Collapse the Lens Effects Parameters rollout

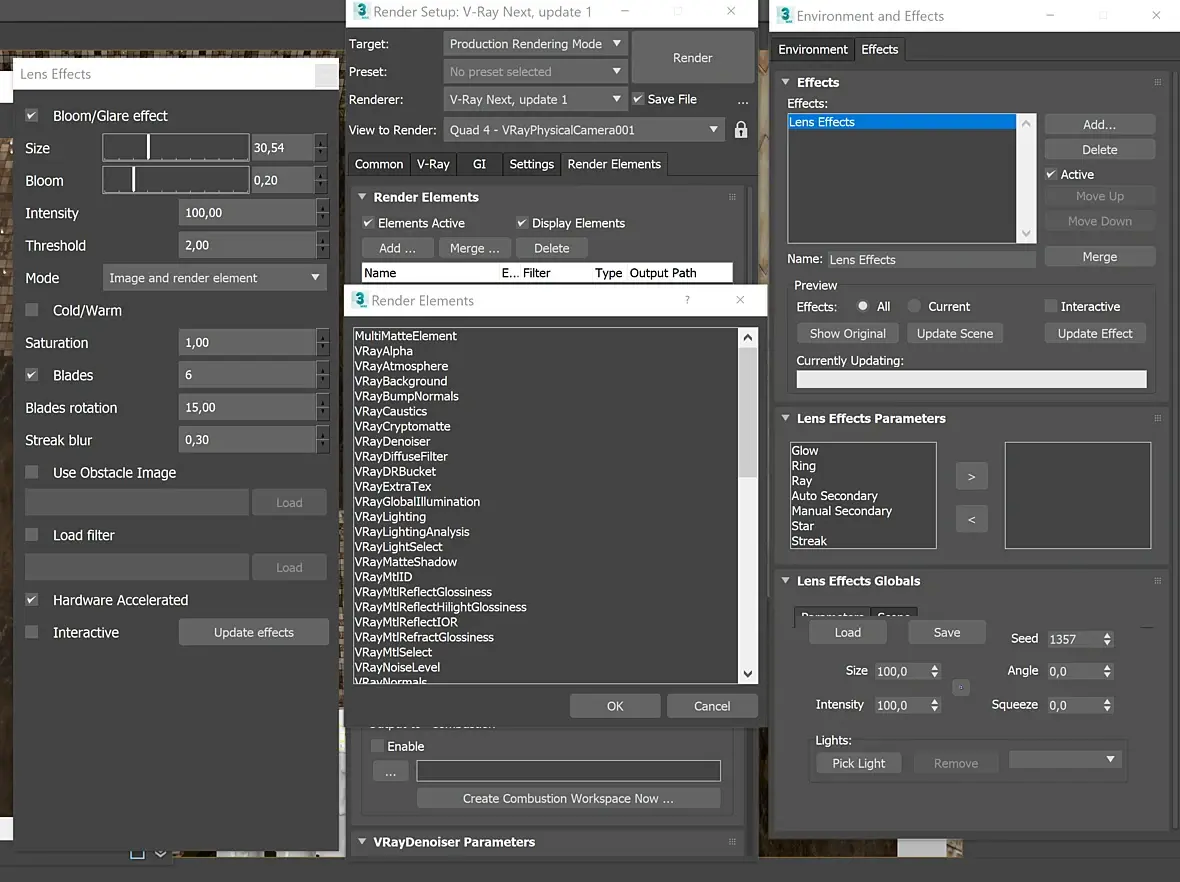(x=783, y=419)
